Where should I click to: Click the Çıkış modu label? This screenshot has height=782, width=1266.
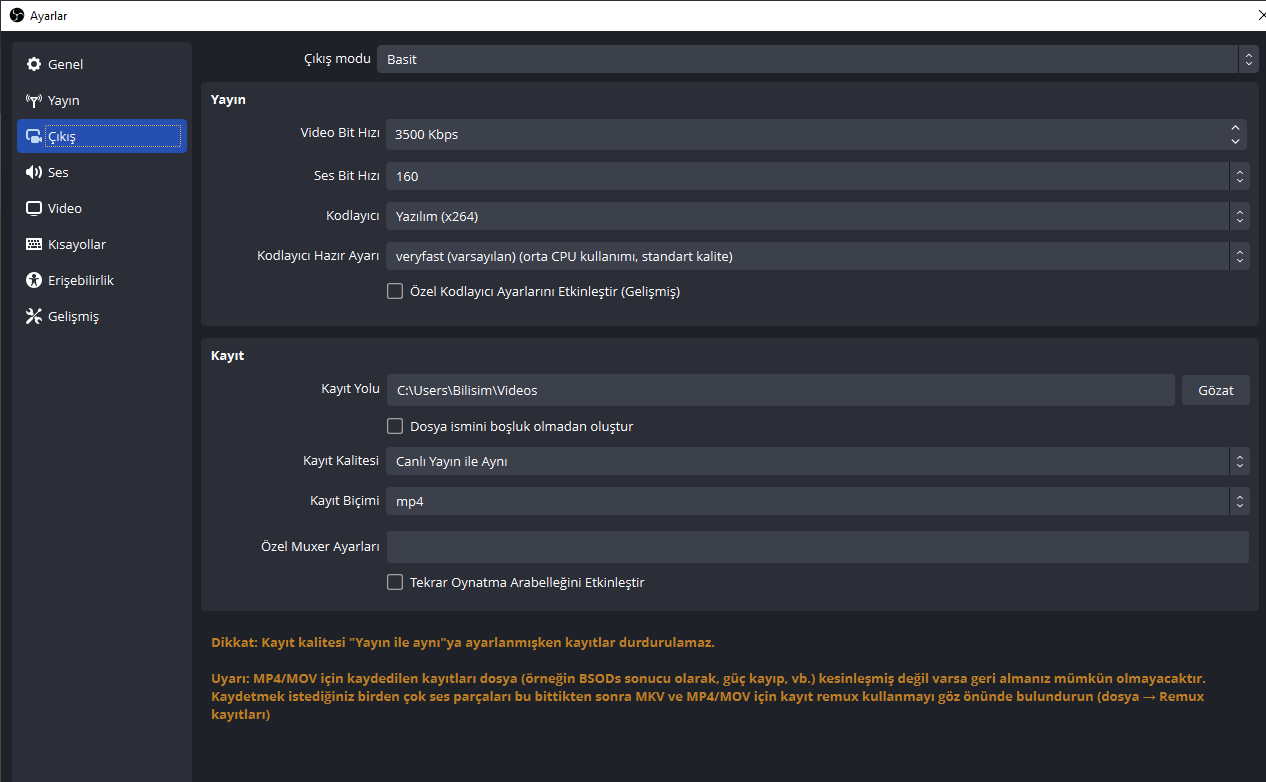click(338, 58)
